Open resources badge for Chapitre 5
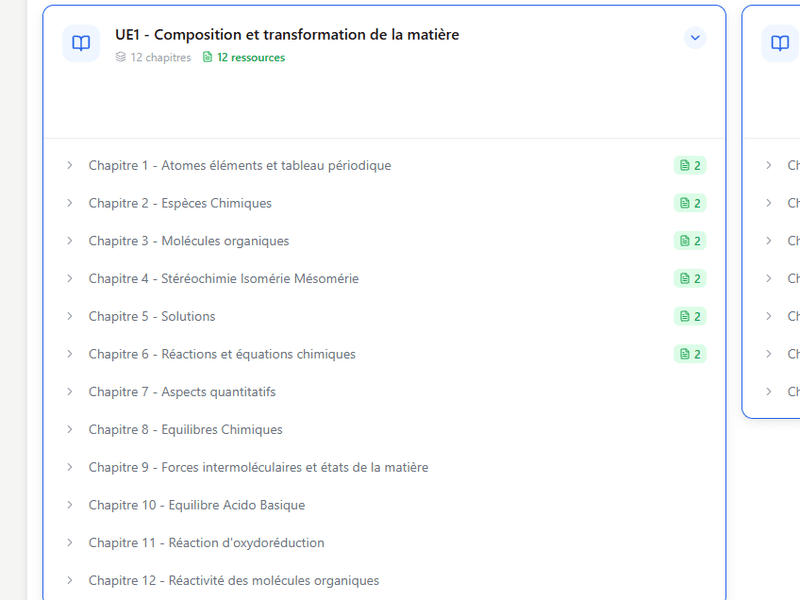This screenshot has width=800, height=600. (x=690, y=316)
